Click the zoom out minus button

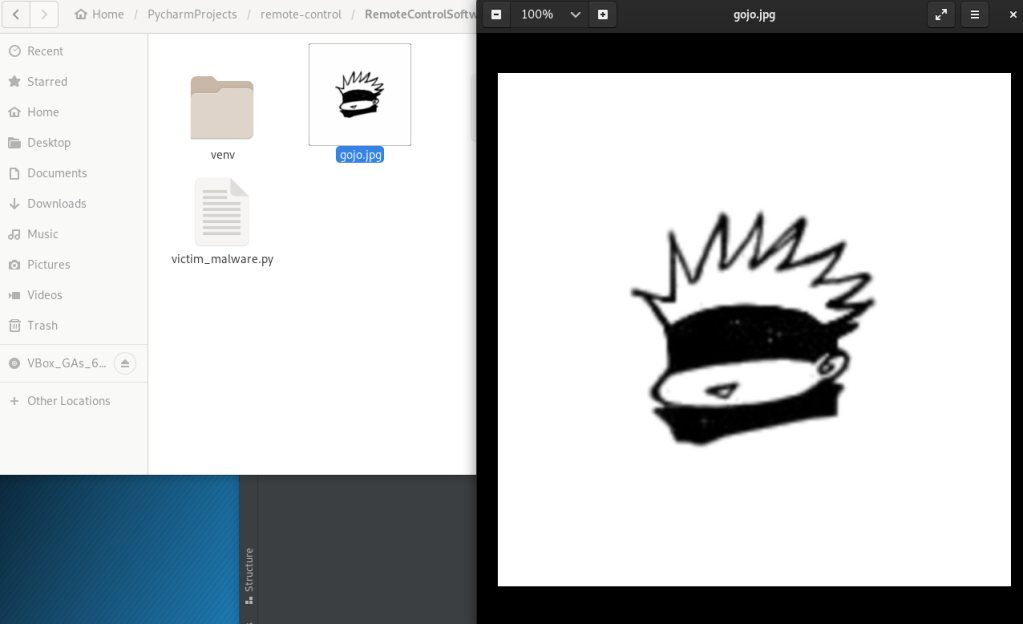pos(496,15)
